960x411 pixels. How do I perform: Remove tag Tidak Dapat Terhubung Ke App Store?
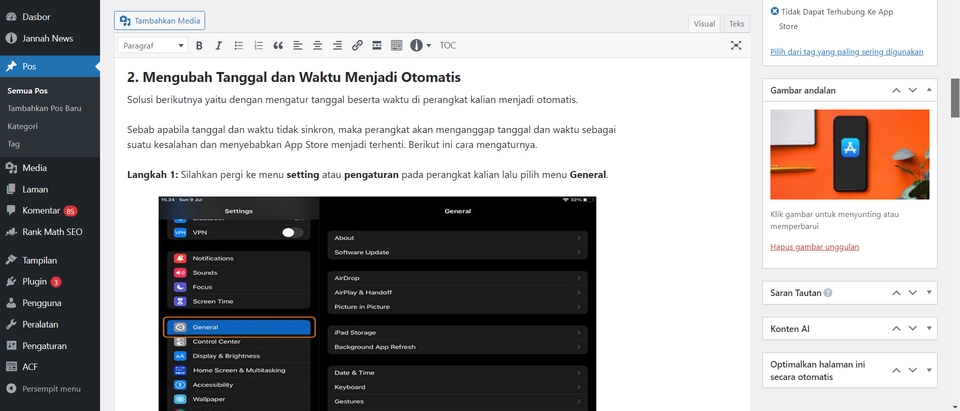point(774,12)
